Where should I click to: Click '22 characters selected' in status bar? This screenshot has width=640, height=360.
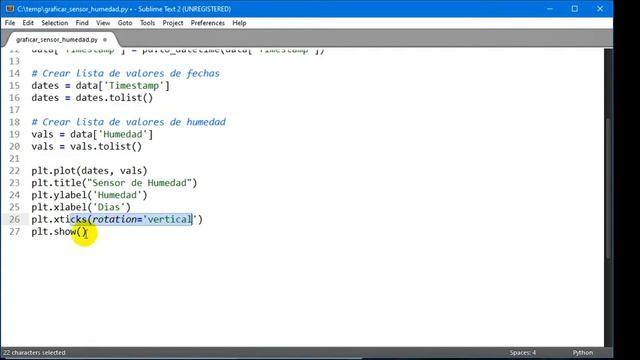(34, 353)
